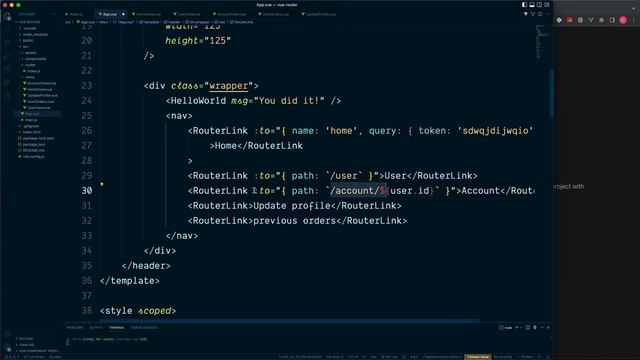Click the Split Editor Right icon

[540, 14]
